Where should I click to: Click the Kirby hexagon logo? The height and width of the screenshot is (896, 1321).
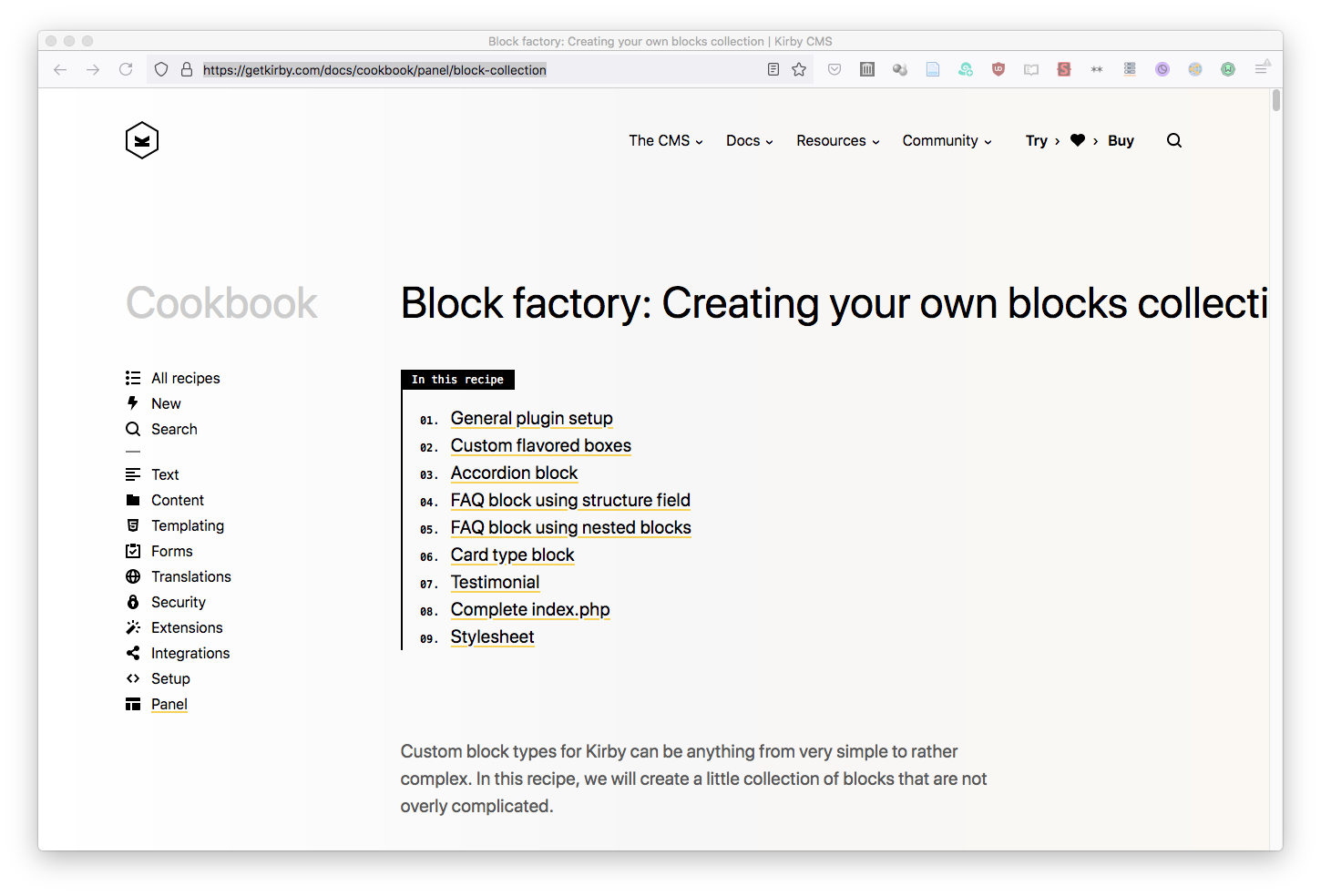pos(142,140)
